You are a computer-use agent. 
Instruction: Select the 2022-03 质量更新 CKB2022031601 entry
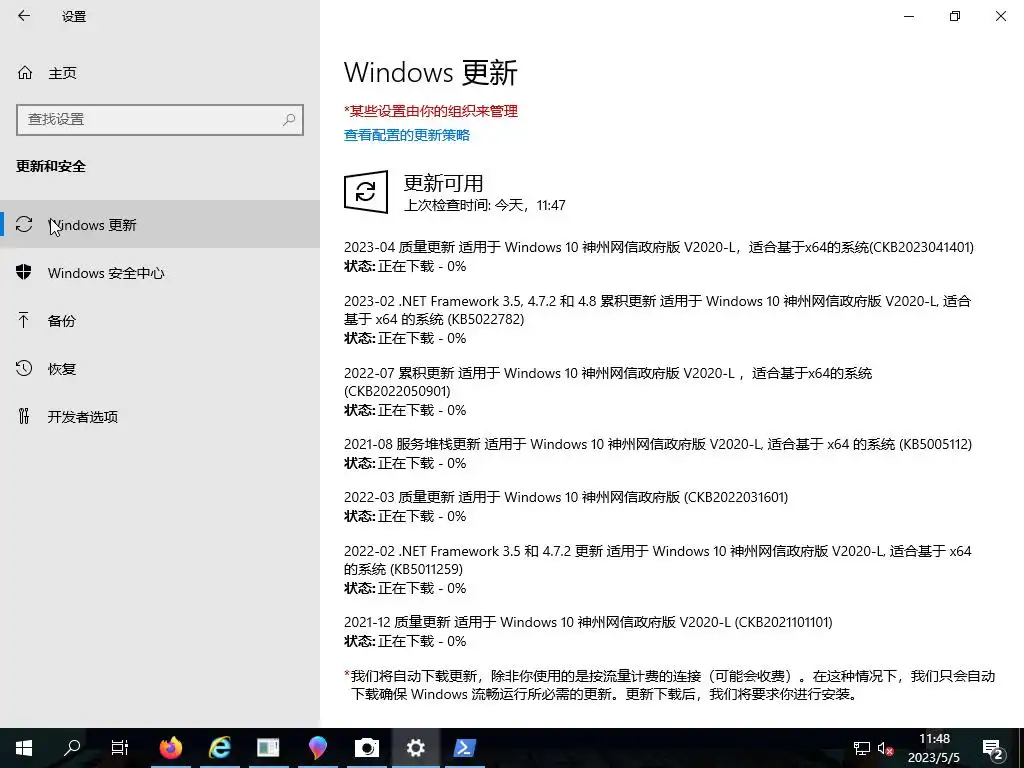(x=566, y=506)
